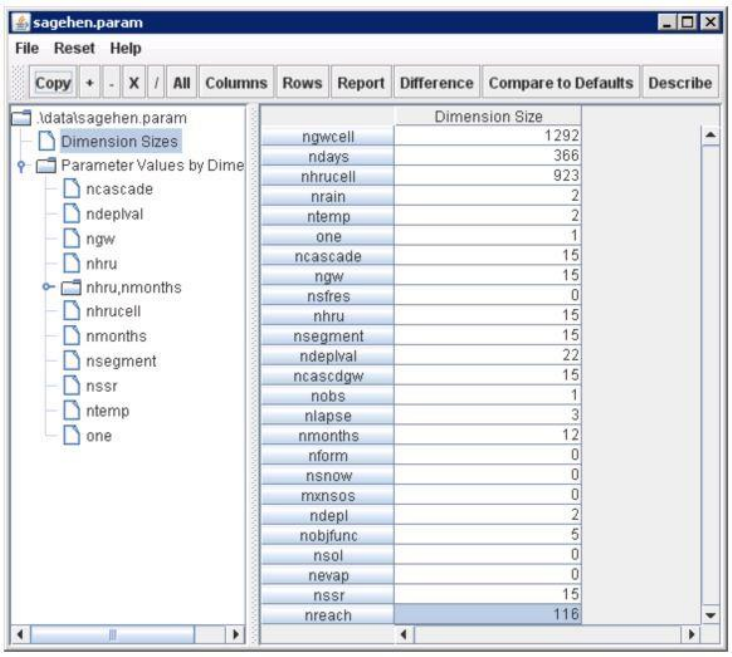Click the nmonths value cell 12

pos(487,435)
